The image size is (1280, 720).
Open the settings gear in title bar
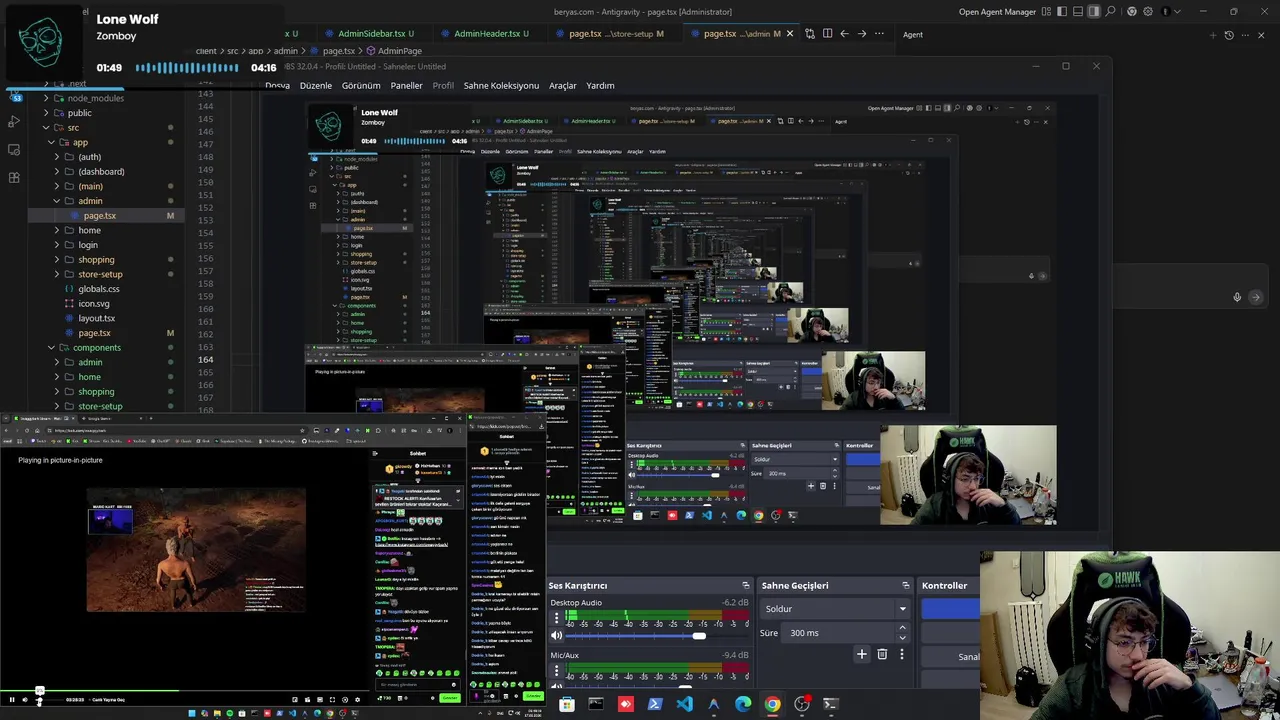click(1148, 11)
